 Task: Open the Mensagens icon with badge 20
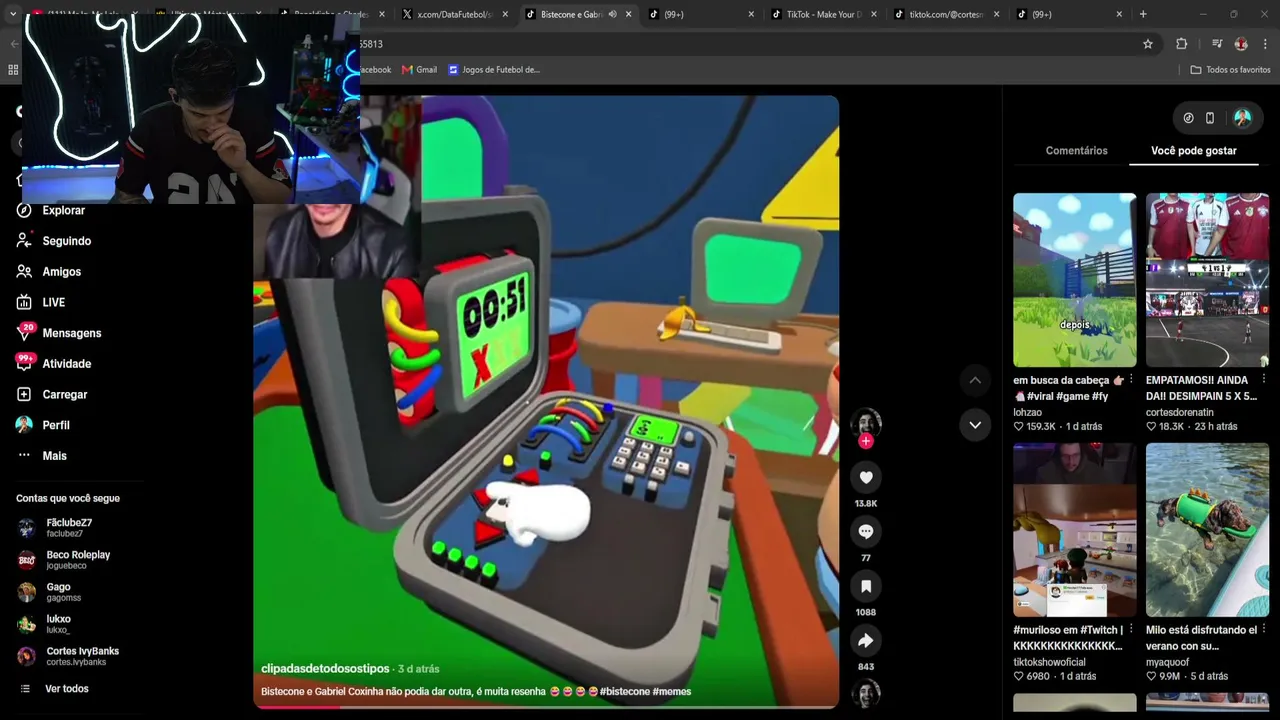point(24,332)
